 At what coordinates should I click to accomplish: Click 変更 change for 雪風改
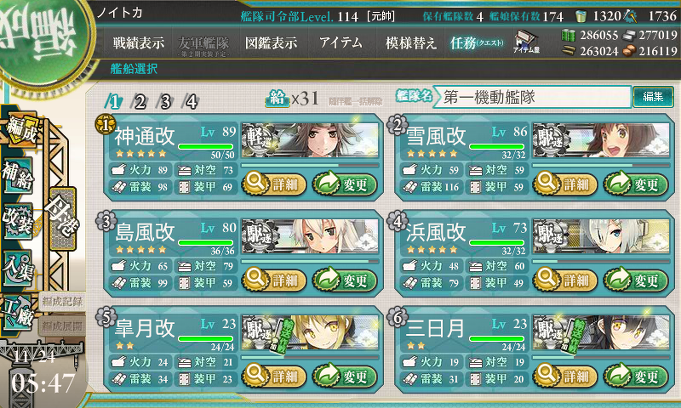pyautogui.click(x=636, y=184)
